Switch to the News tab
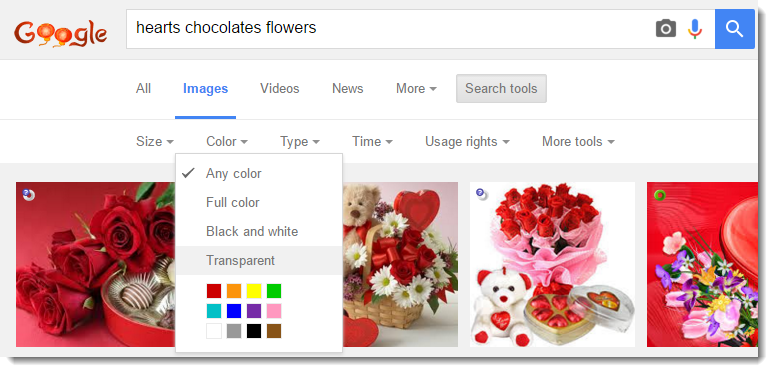The height and width of the screenshot is (372, 773). point(348,89)
